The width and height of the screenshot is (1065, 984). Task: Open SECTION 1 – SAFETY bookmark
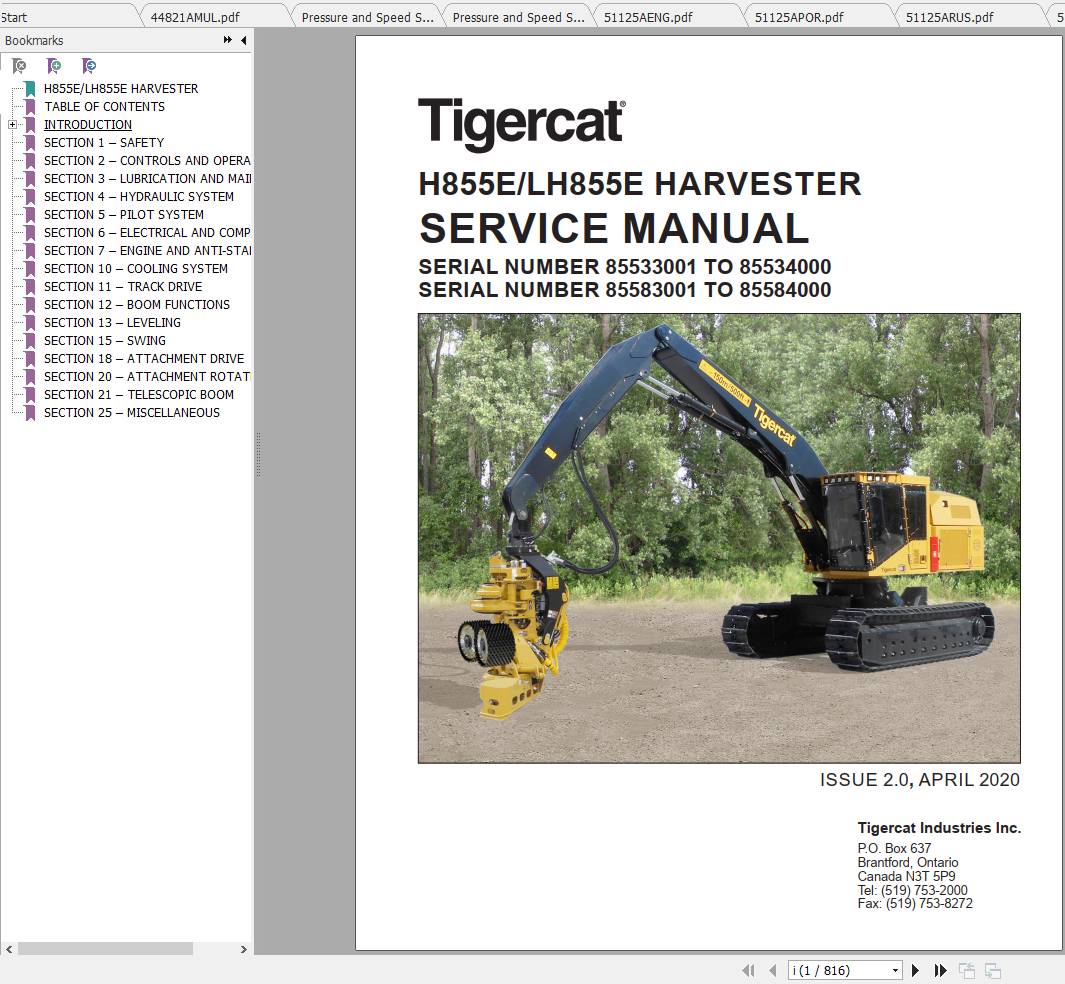point(104,142)
